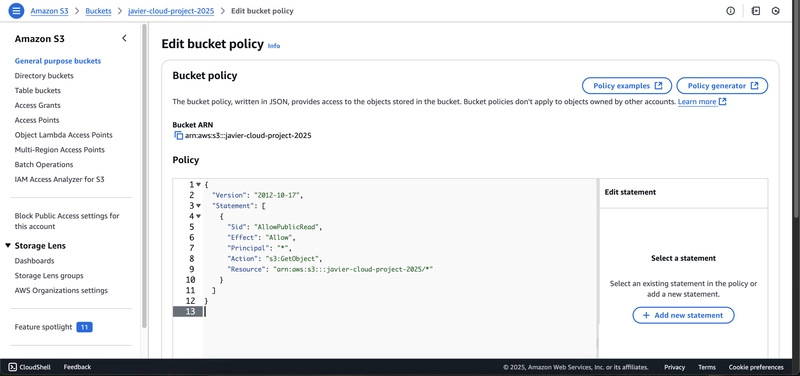This screenshot has width=800, height=376.
Task: Fold the statement object at line 4
Action: (198, 216)
